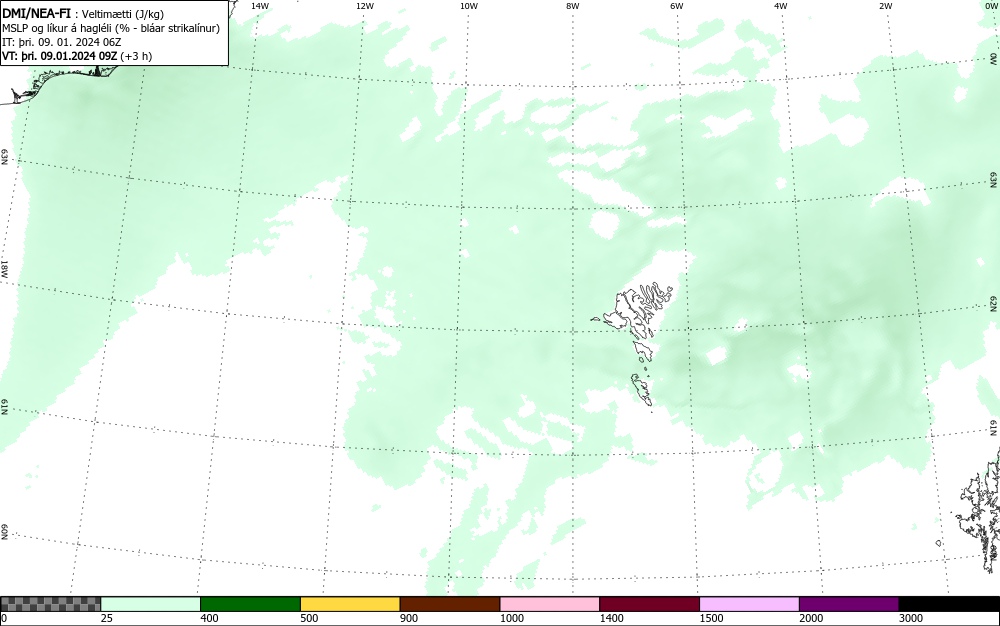The height and width of the screenshot is (626, 1000).
Task: Click the black legend swatch above 3000
Action: [x=949, y=604]
